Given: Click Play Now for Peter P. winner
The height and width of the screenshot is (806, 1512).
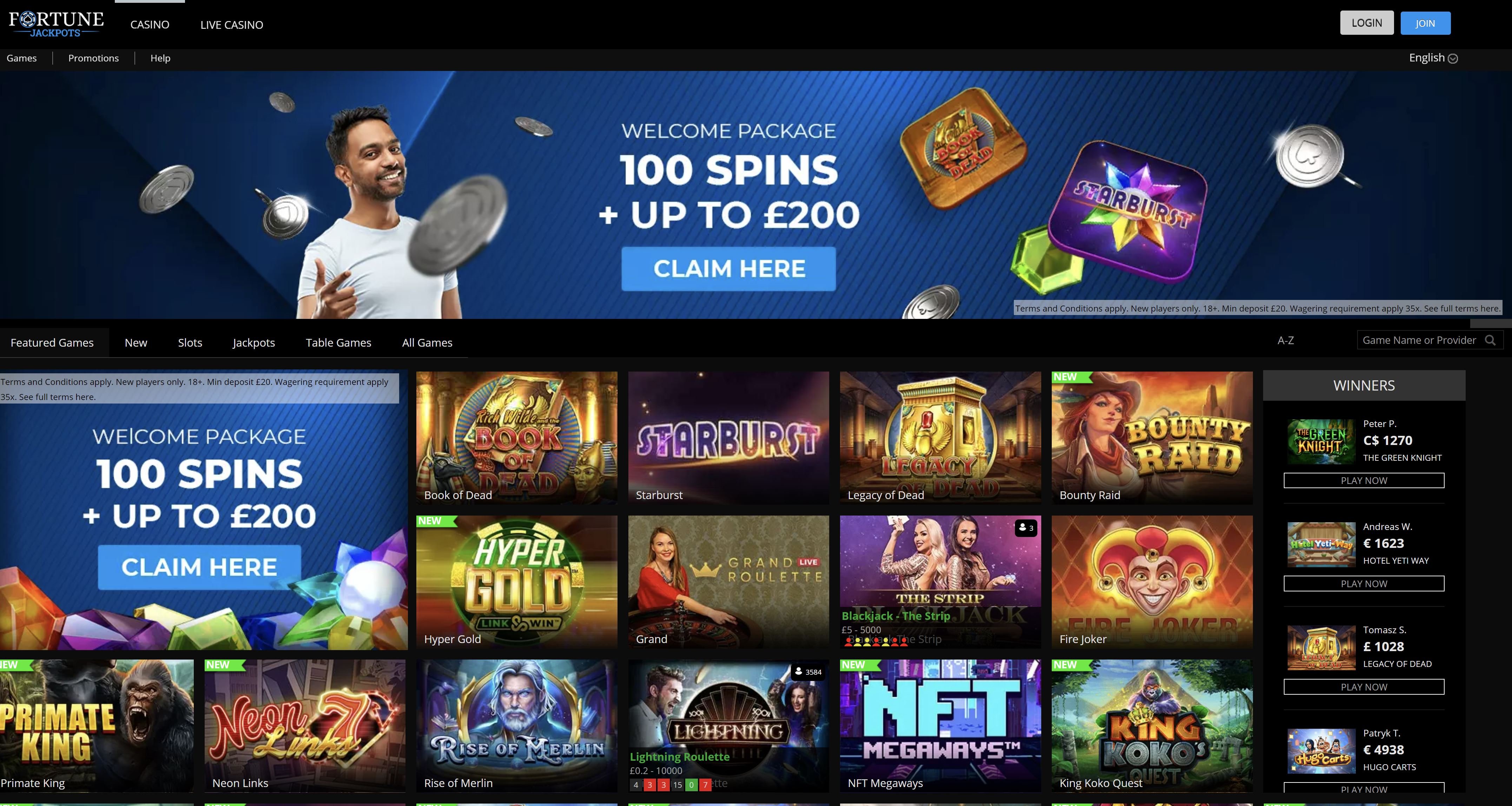Looking at the screenshot, I should tap(1364, 481).
